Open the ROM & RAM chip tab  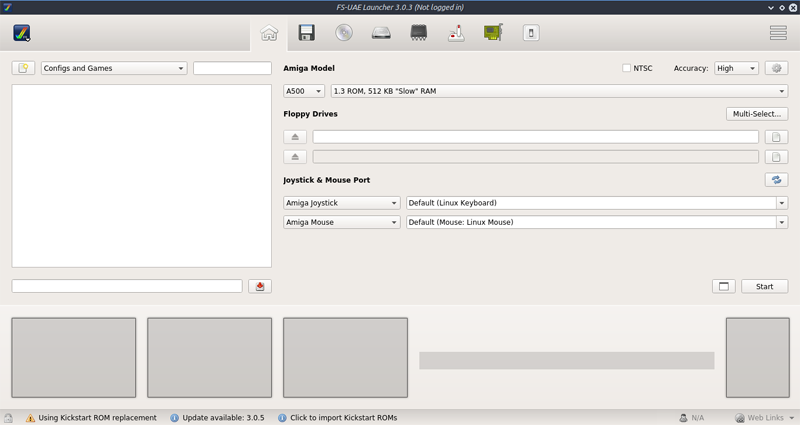pos(418,33)
